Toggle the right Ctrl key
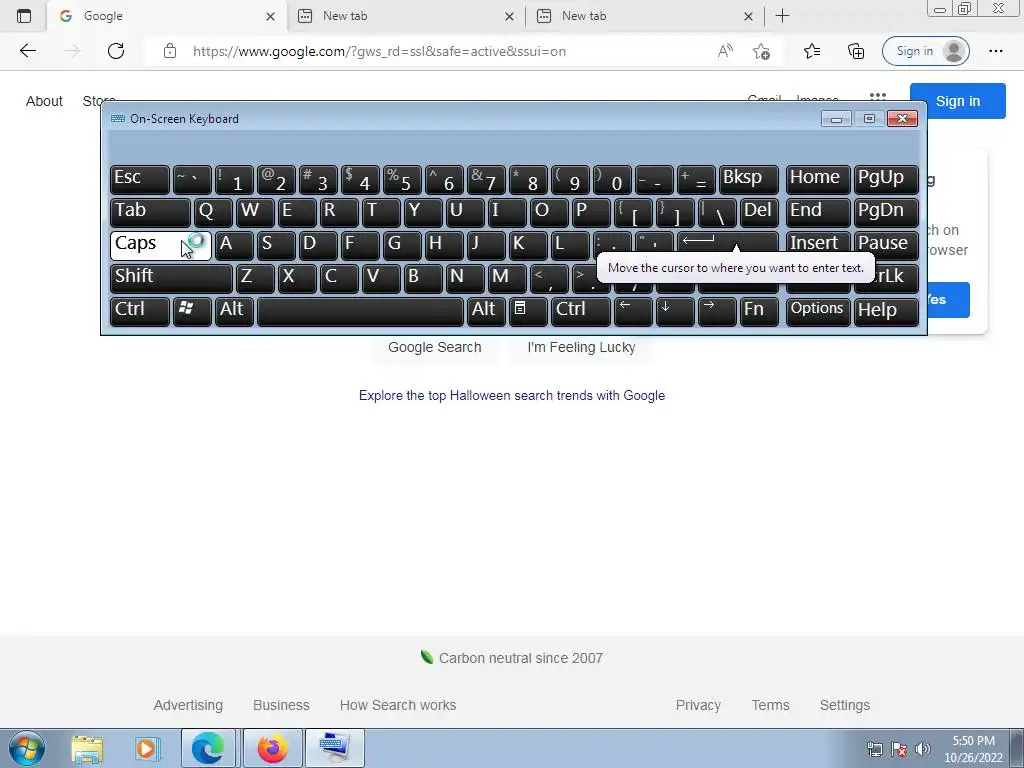Screen dimensions: 1024x768 581,312
